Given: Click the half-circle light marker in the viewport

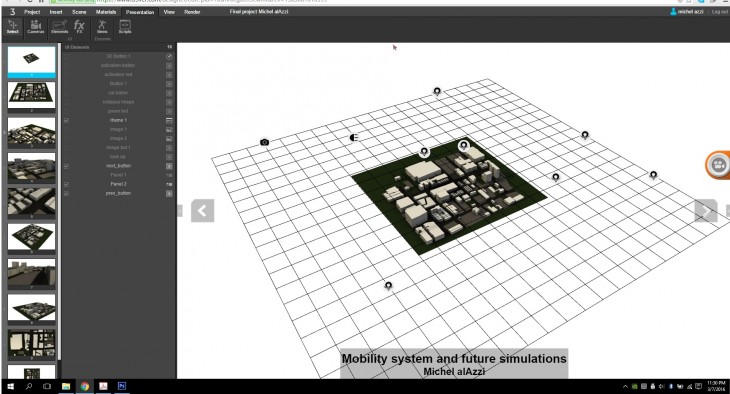Looking at the screenshot, I should pos(354,137).
